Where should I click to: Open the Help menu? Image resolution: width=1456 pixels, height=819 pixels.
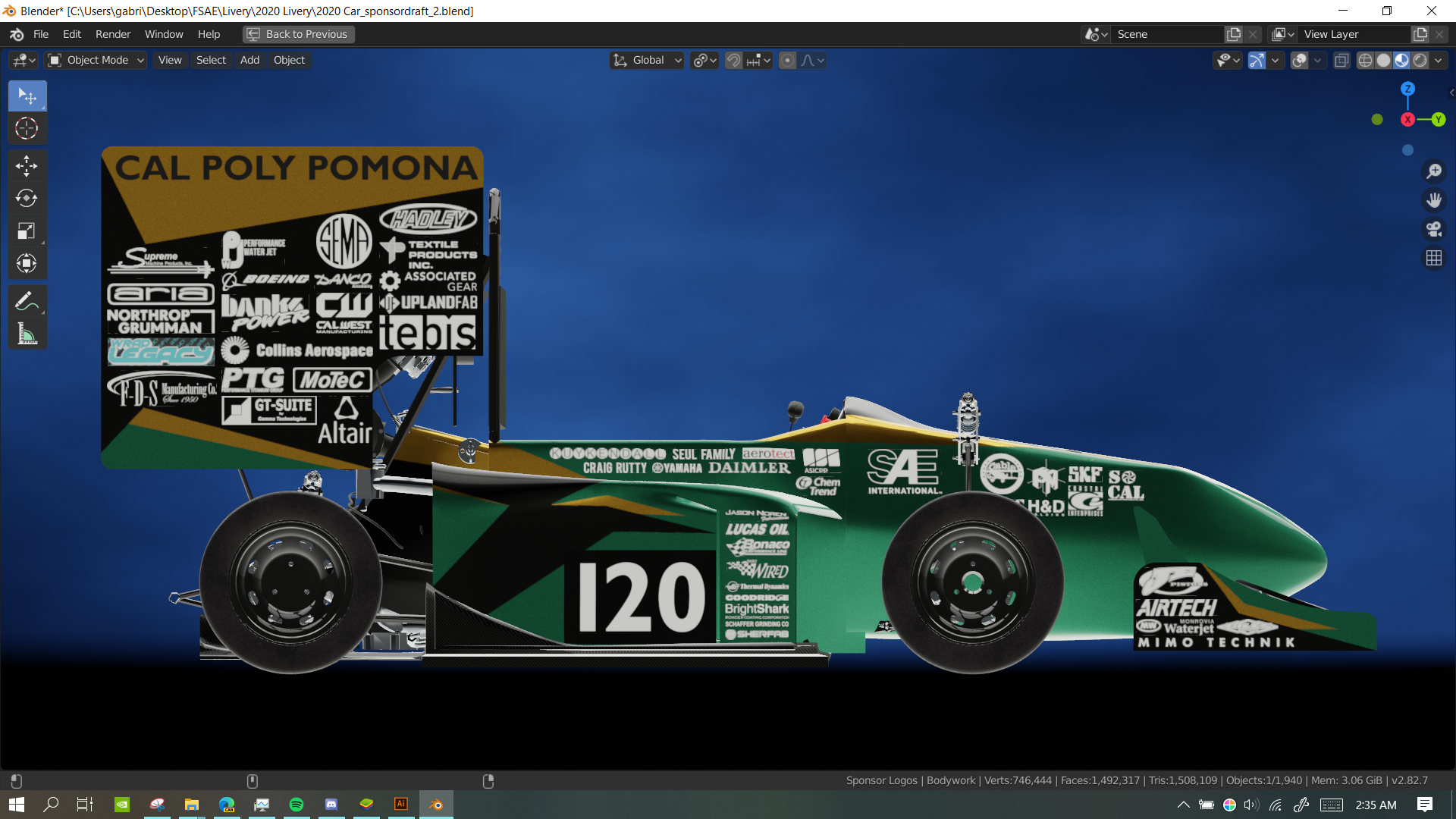click(x=209, y=34)
